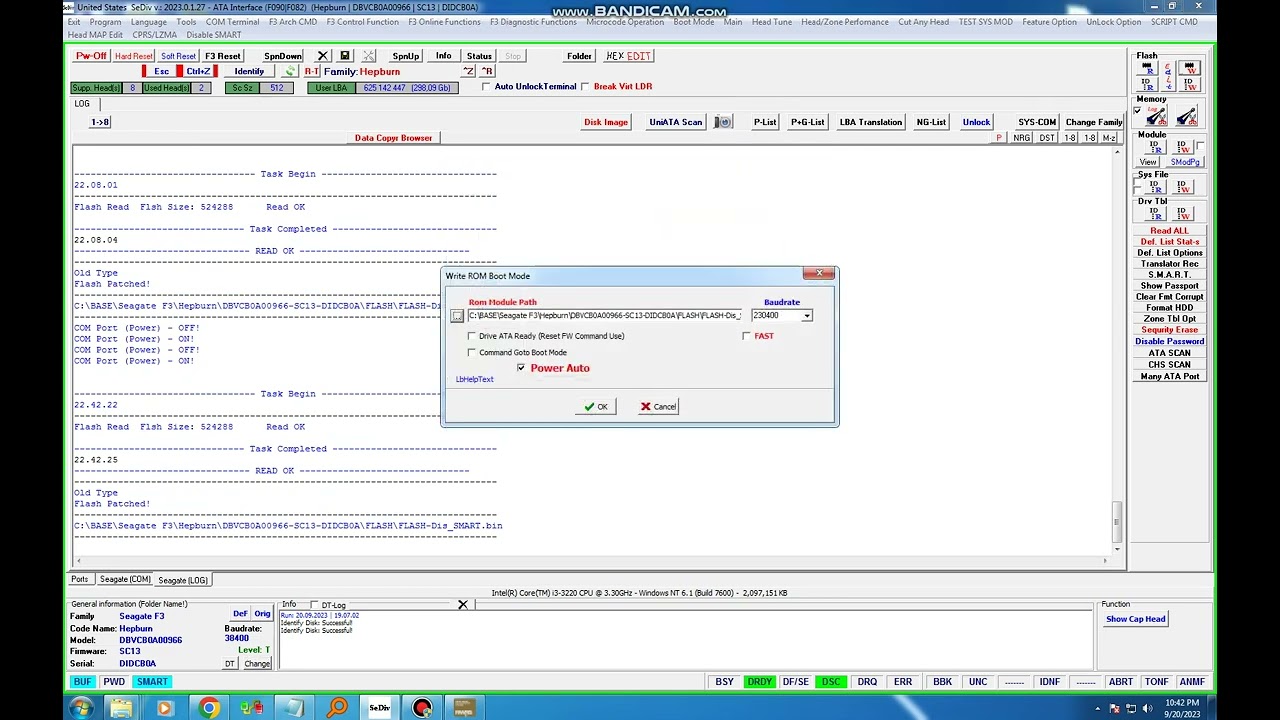Click the HEX EDIT button
The width and height of the screenshot is (1280, 720).
[x=628, y=56]
